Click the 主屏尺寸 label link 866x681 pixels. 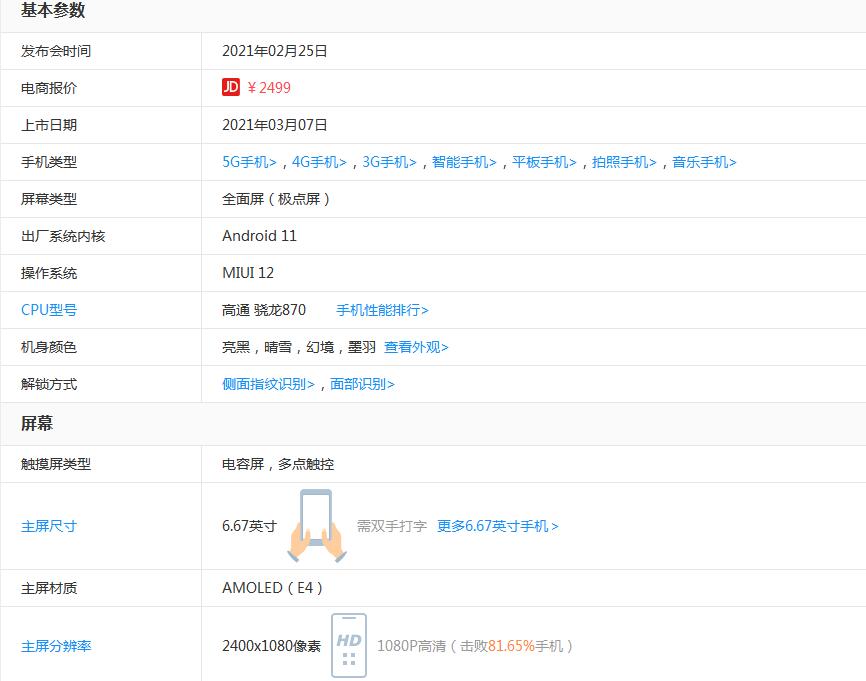coord(49,526)
